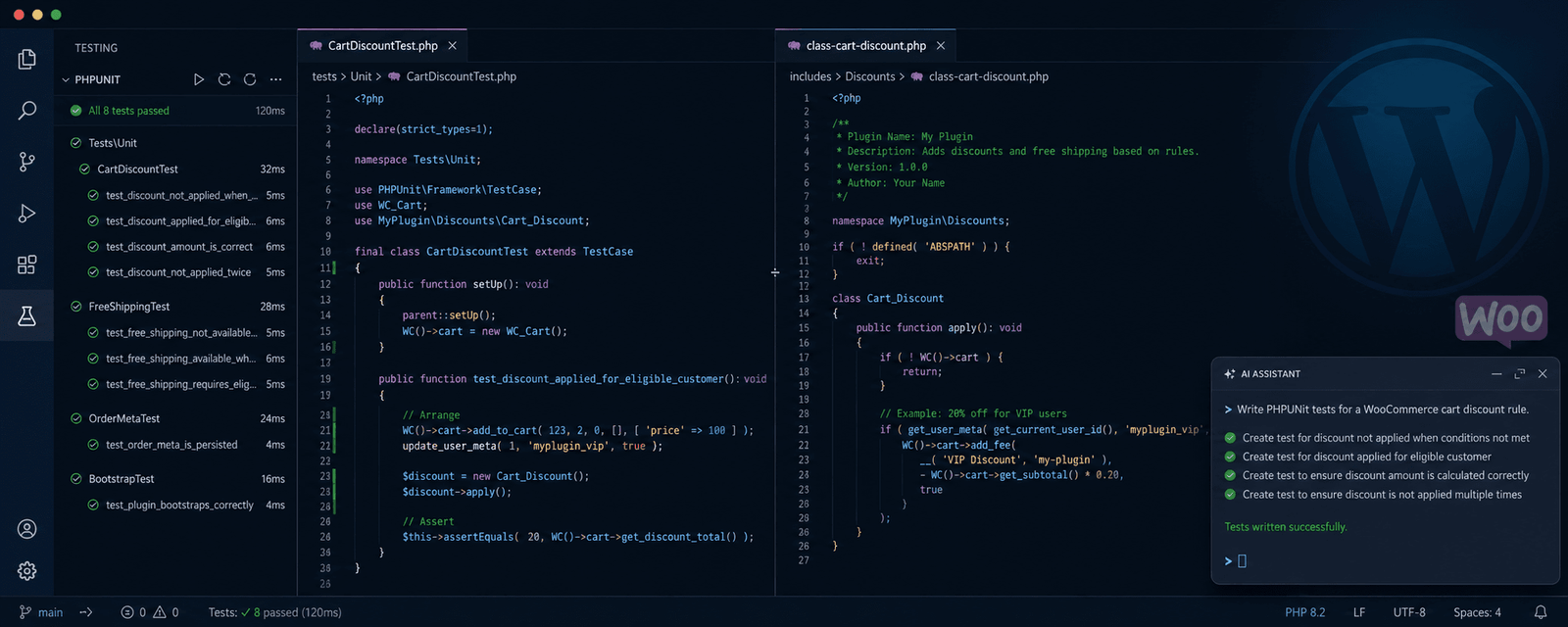
Task: Open errors and warnings counter in status bar
Action: [150, 612]
